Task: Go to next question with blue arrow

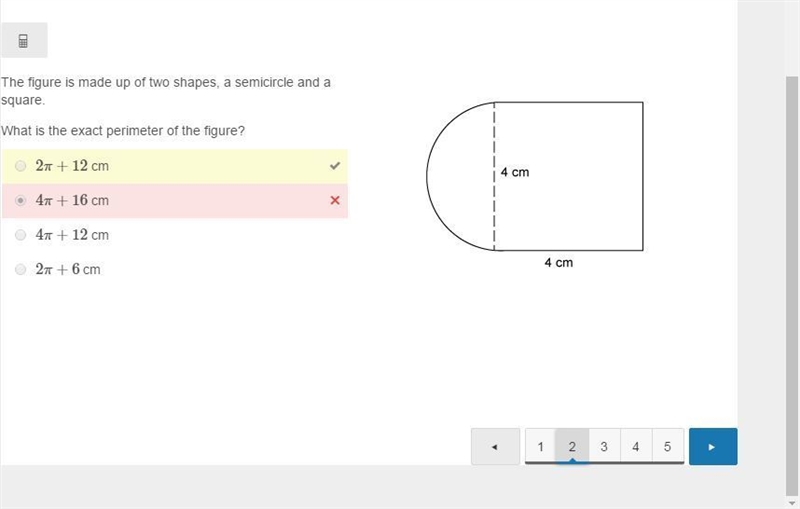Action: pos(713,447)
